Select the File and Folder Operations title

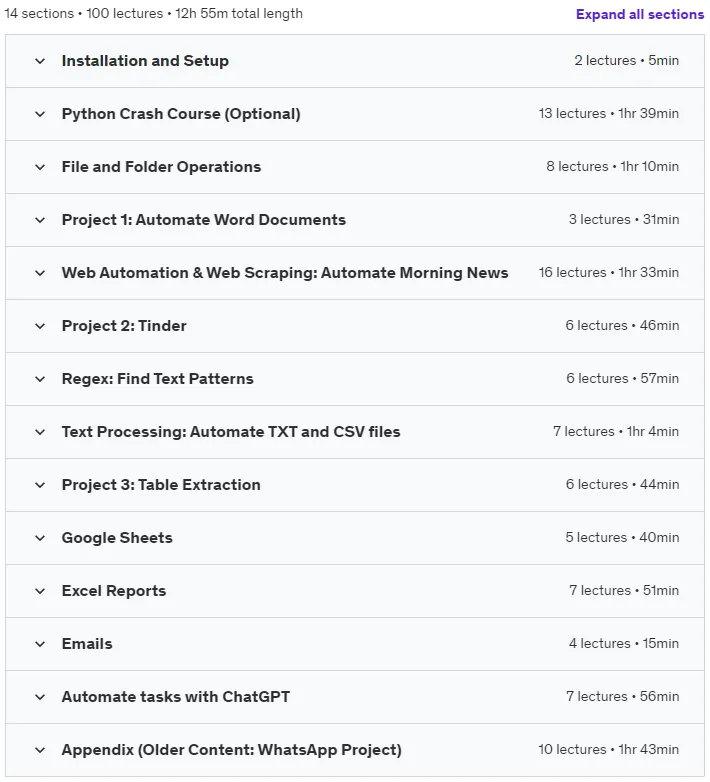pyautogui.click(x=162, y=167)
